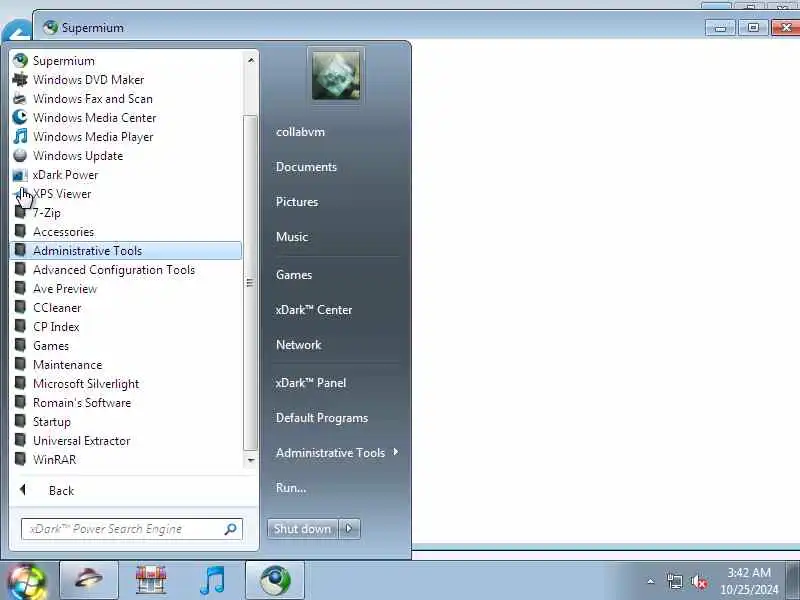Click the programs list scrollbar thumb
The width and height of the screenshot is (800, 600).
point(251,283)
